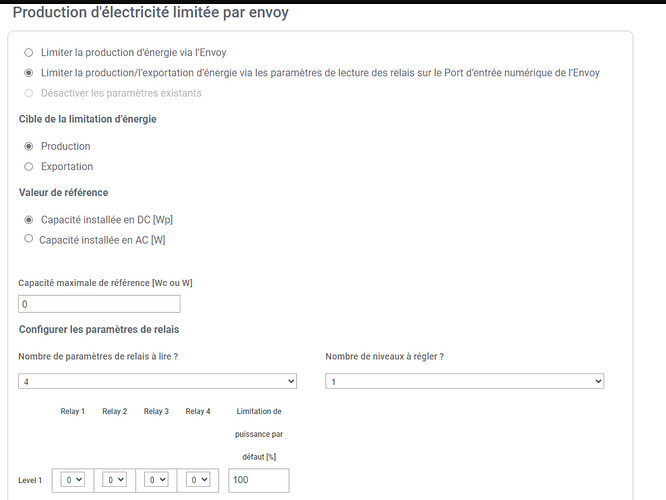This screenshot has width=666, height=500.
Task: Click the 'Exportation' label text
Action: pyautogui.click(x=67, y=167)
